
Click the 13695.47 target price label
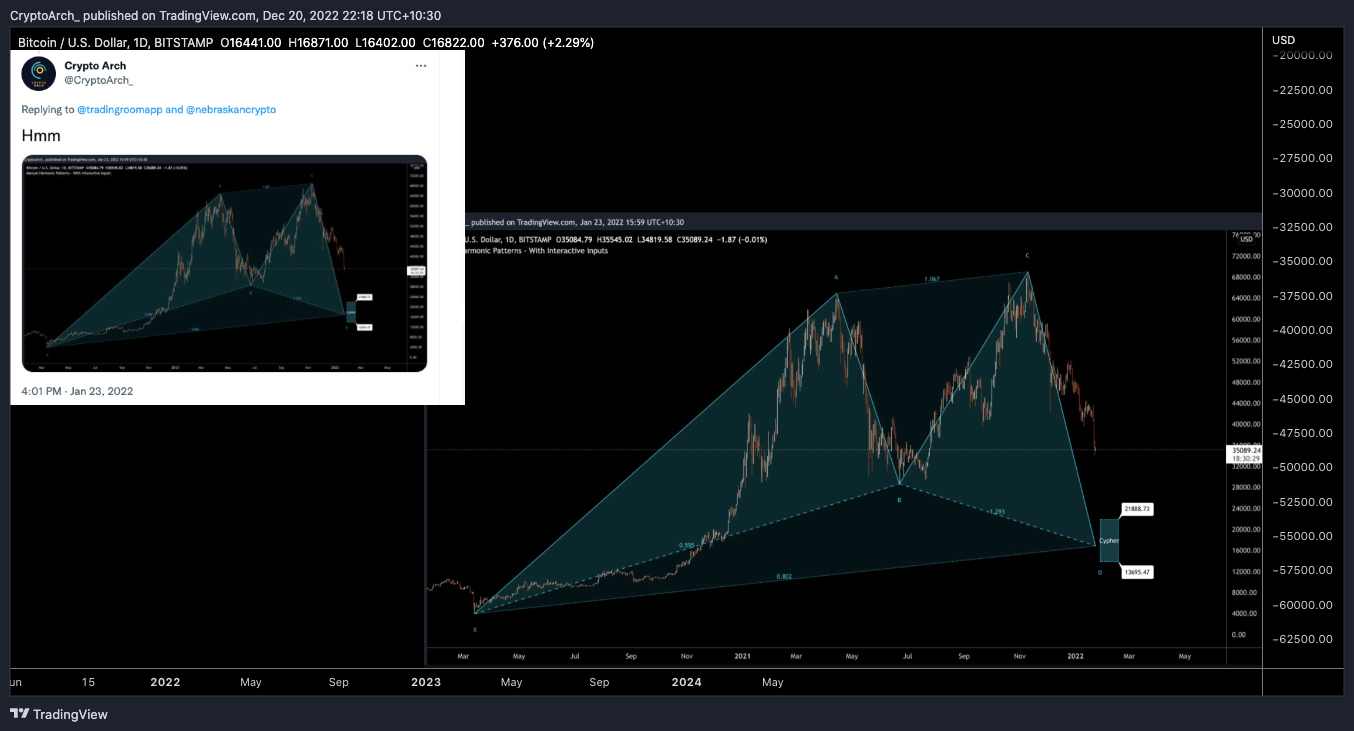(1138, 572)
